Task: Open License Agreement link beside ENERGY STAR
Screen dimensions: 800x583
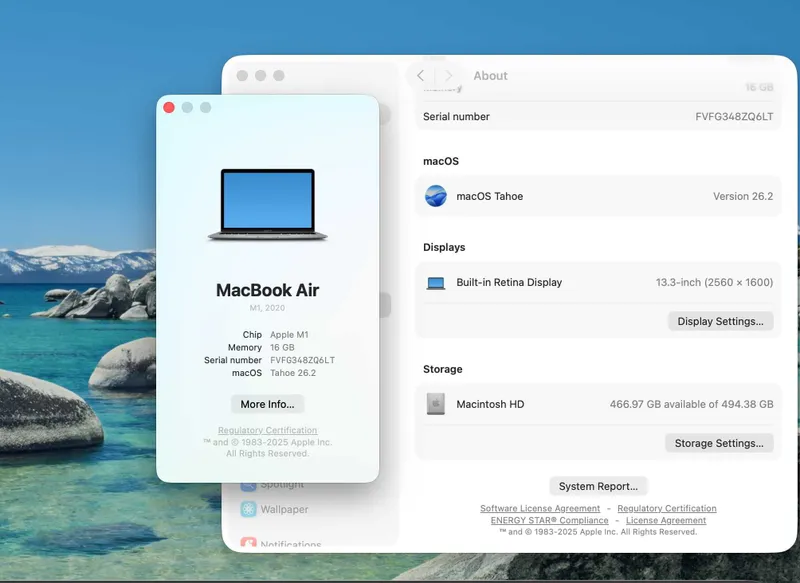Action: pos(666,520)
